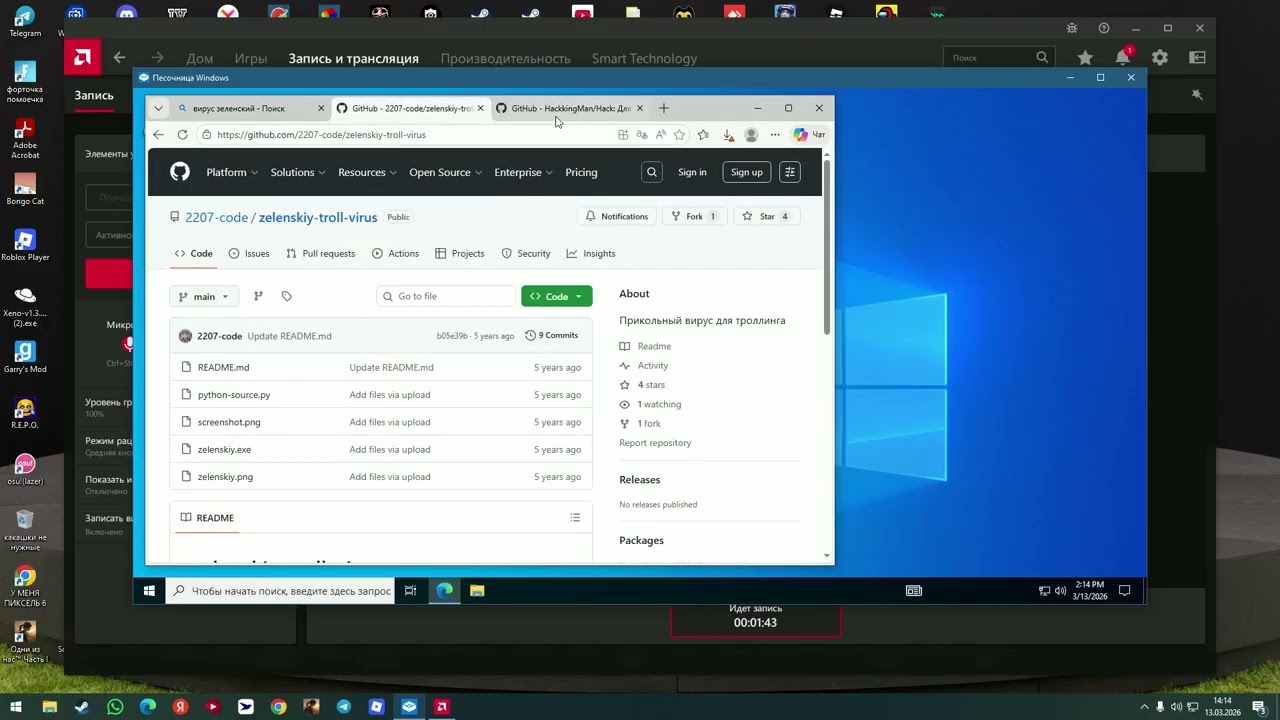This screenshot has width=1280, height=720.
Task: Click the branches icon beside main
Action: tap(258, 296)
